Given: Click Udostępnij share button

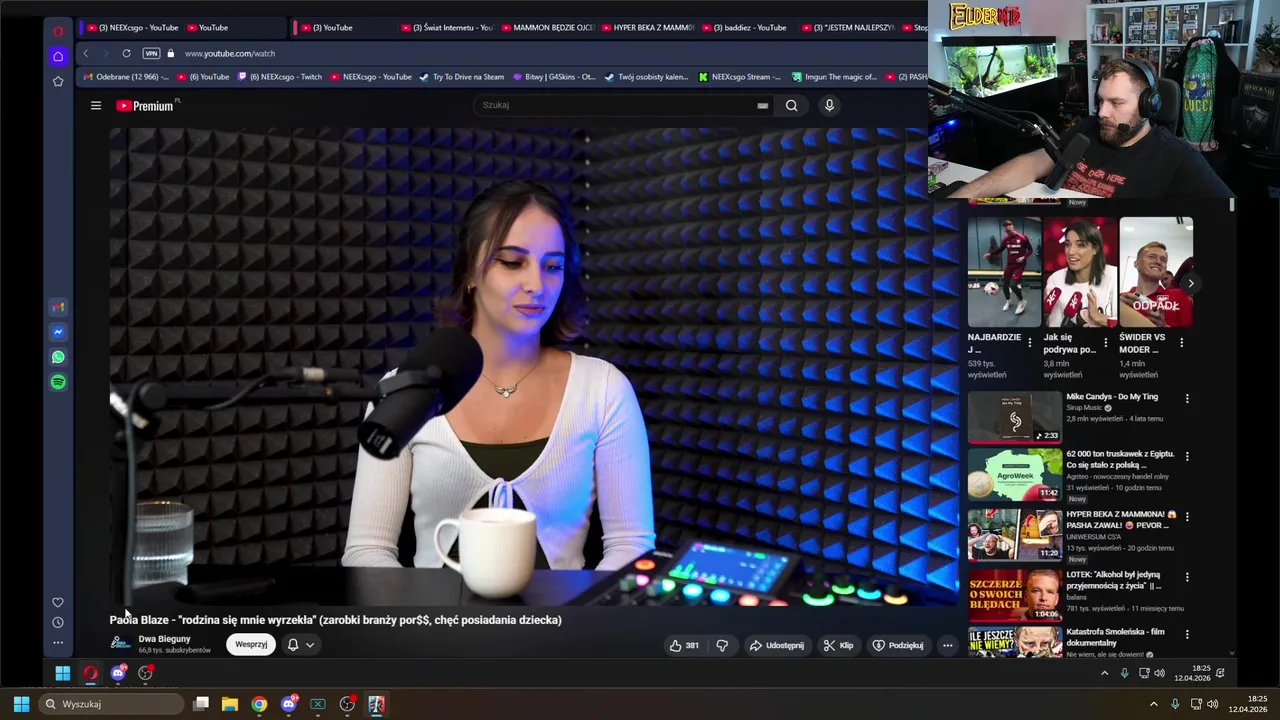Looking at the screenshot, I should click(x=777, y=645).
